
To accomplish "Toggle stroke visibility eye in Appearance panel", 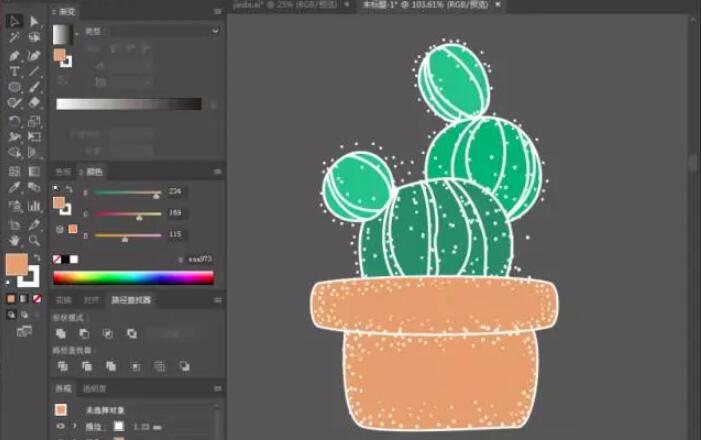I will click(x=60, y=426).
